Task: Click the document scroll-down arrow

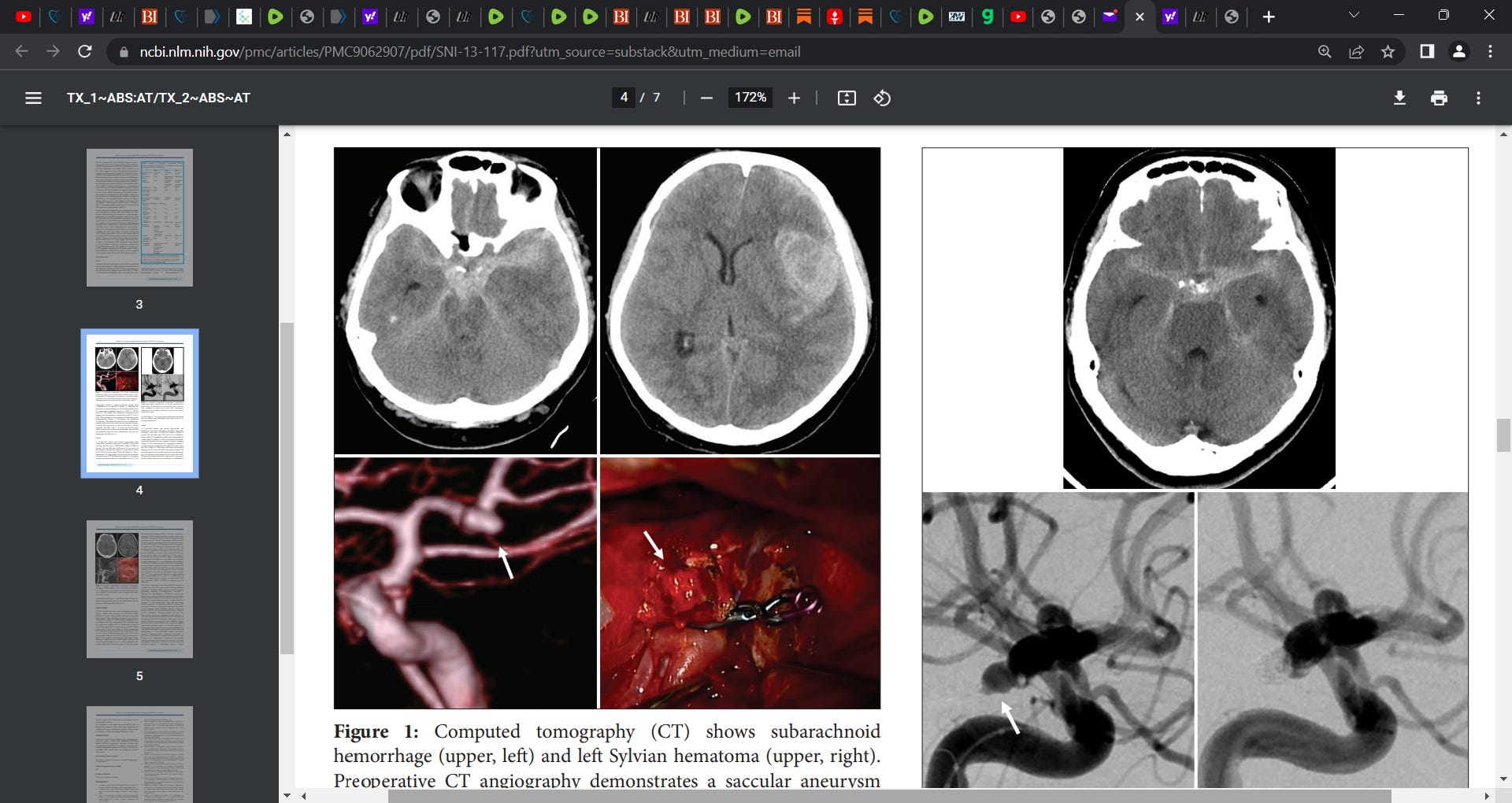Action: [x=1503, y=779]
